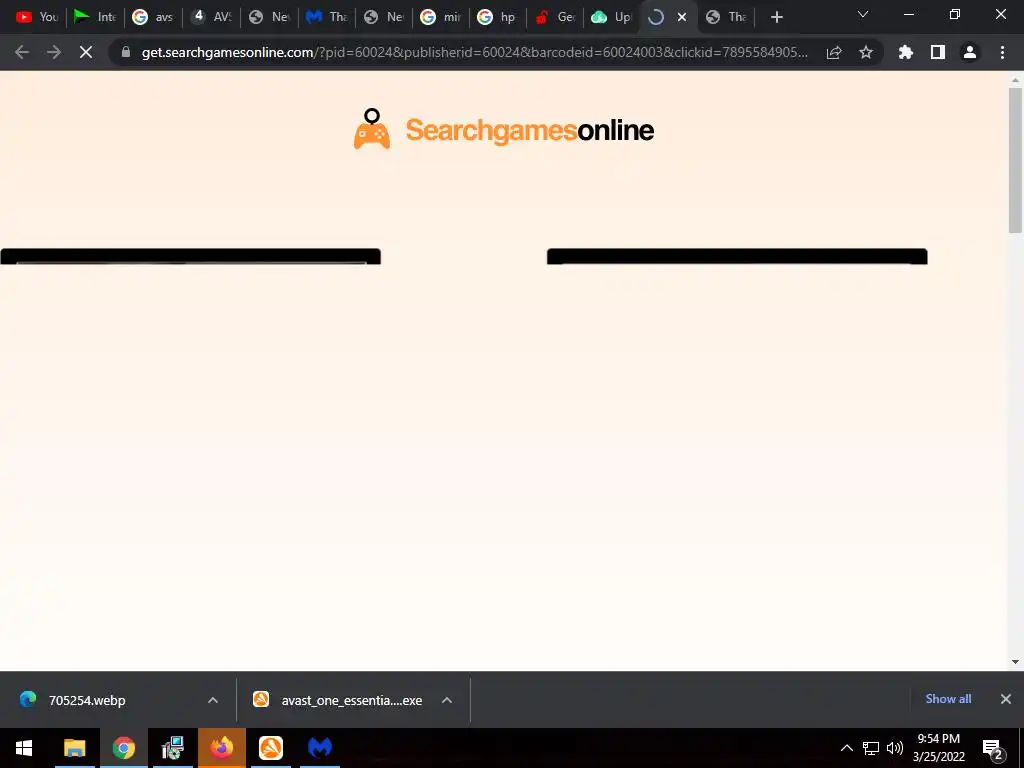Open the 'Ge' tab with red icon
Image resolution: width=1024 pixels, height=768 pixels.
tap(555, 17)
